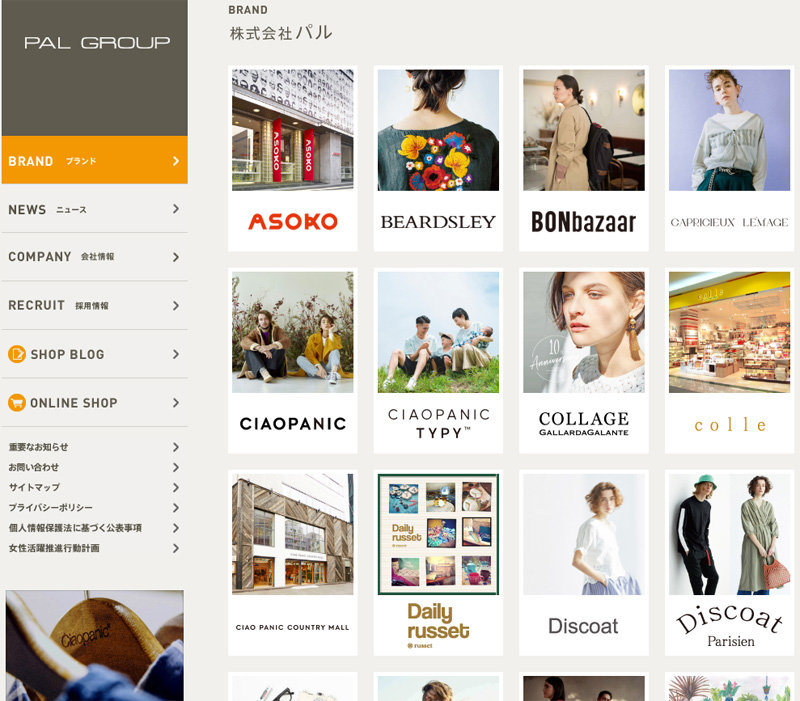Image resolution: width=800 pixels, height=701 pixels.
Task: Click the COLLAGE GALLARDAGALANTE logo
Action: [584, 423]
